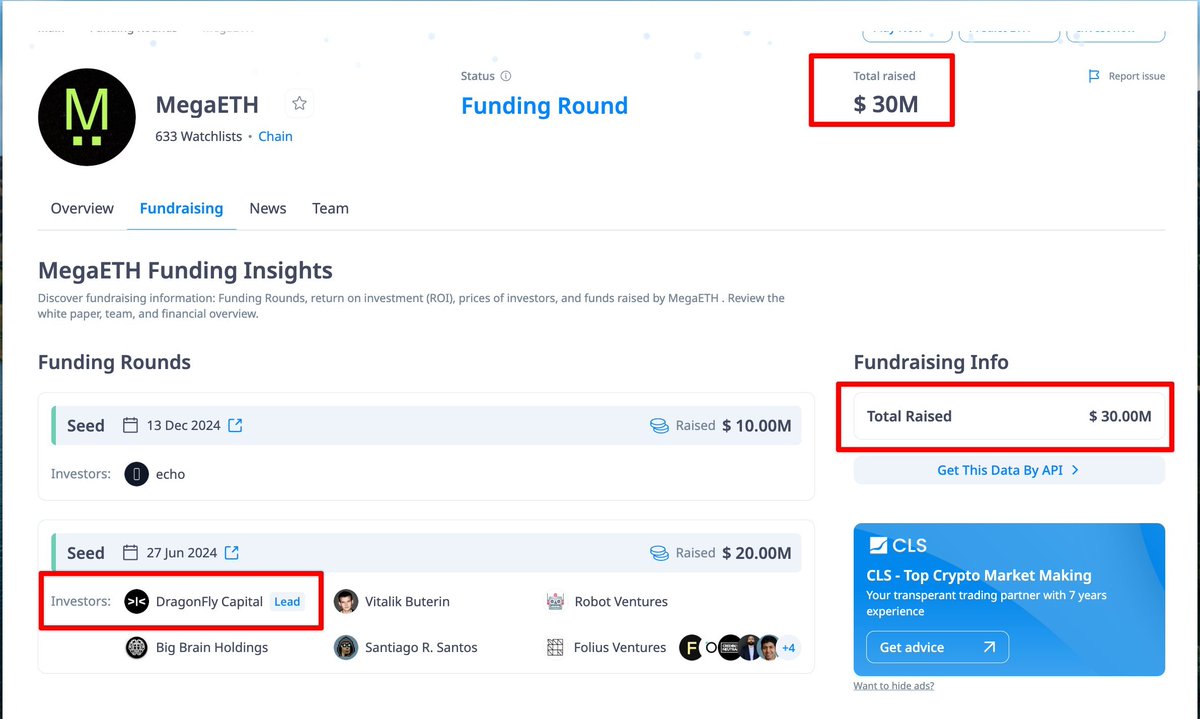Viewport: 1200px width, 719px height.
Task: Click coins icon beside Raised $ 10.00M
Action: click(659, 425)
